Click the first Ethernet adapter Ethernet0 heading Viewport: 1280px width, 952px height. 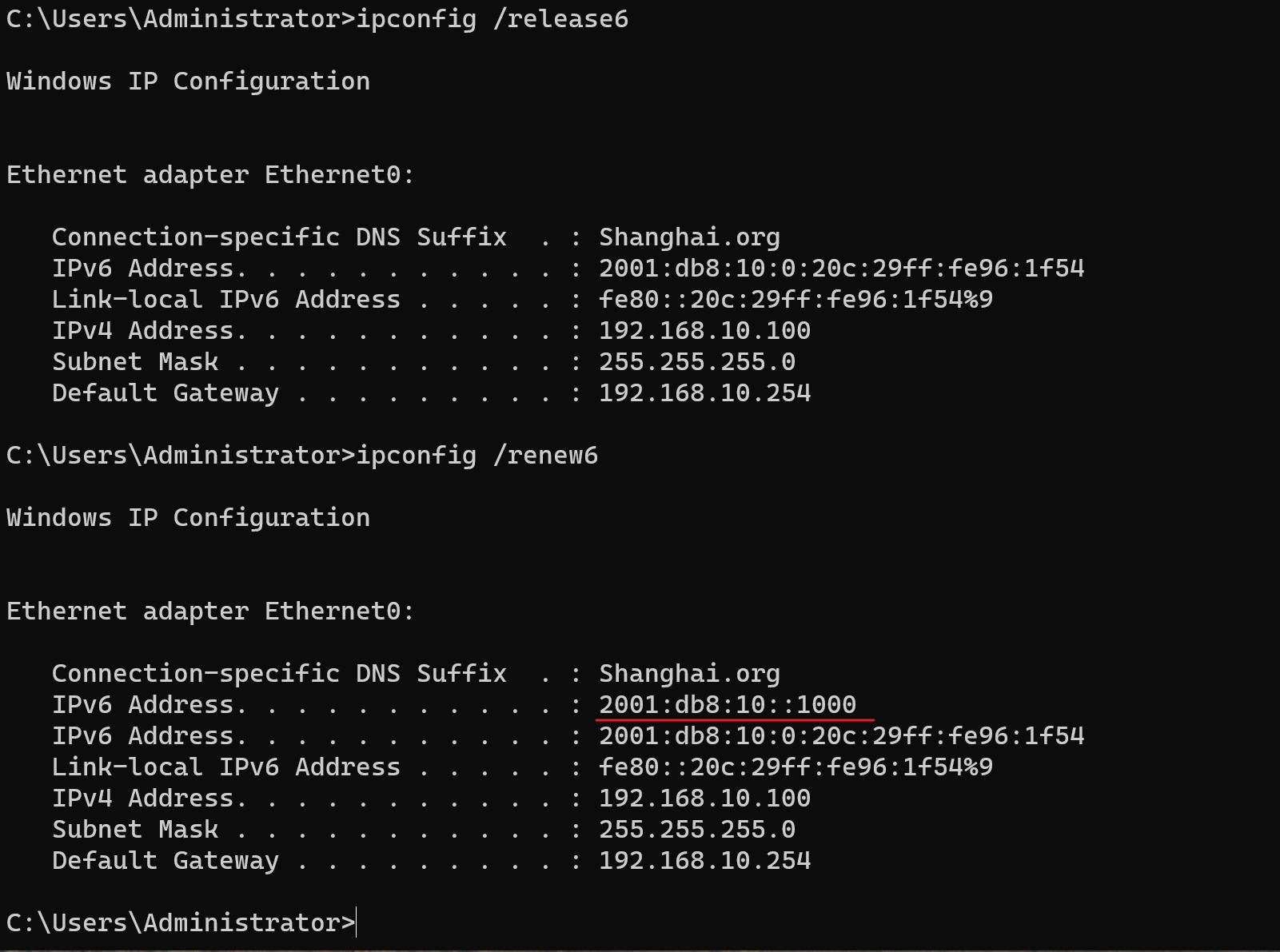click(x=211, y=175)
